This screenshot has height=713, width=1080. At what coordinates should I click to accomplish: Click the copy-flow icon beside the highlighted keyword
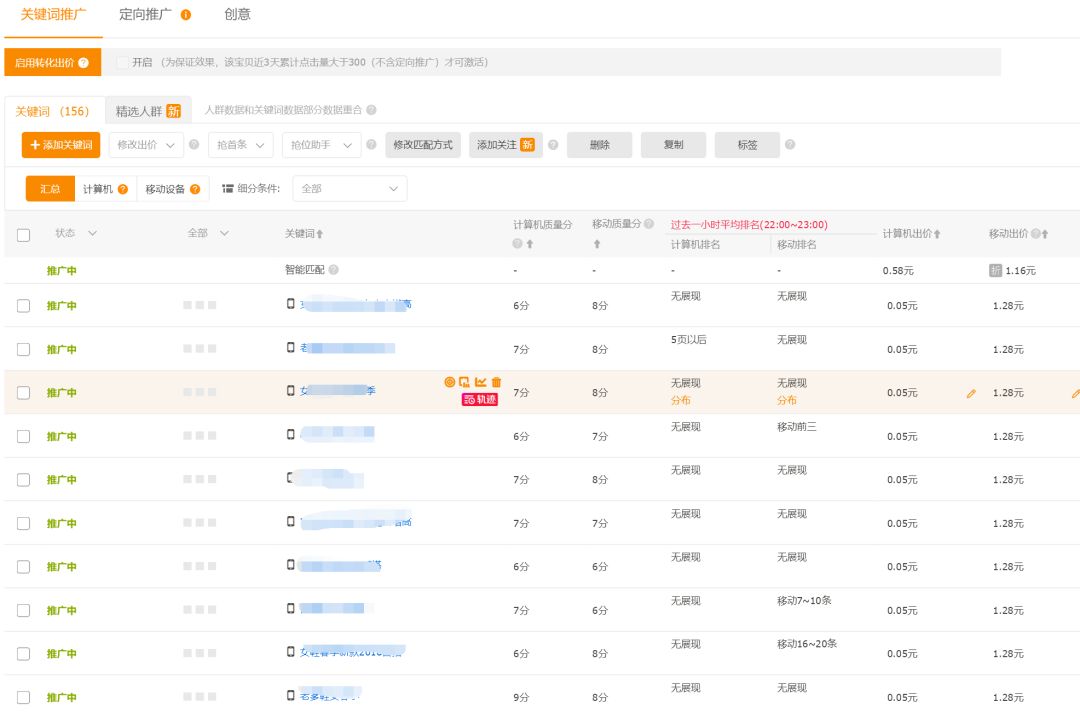(x=465, y=381)
